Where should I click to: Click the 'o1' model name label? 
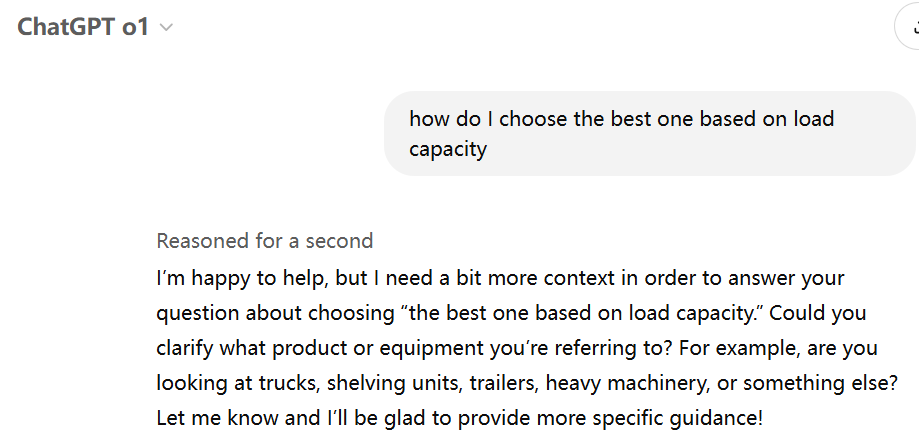[x=136, y=27]
